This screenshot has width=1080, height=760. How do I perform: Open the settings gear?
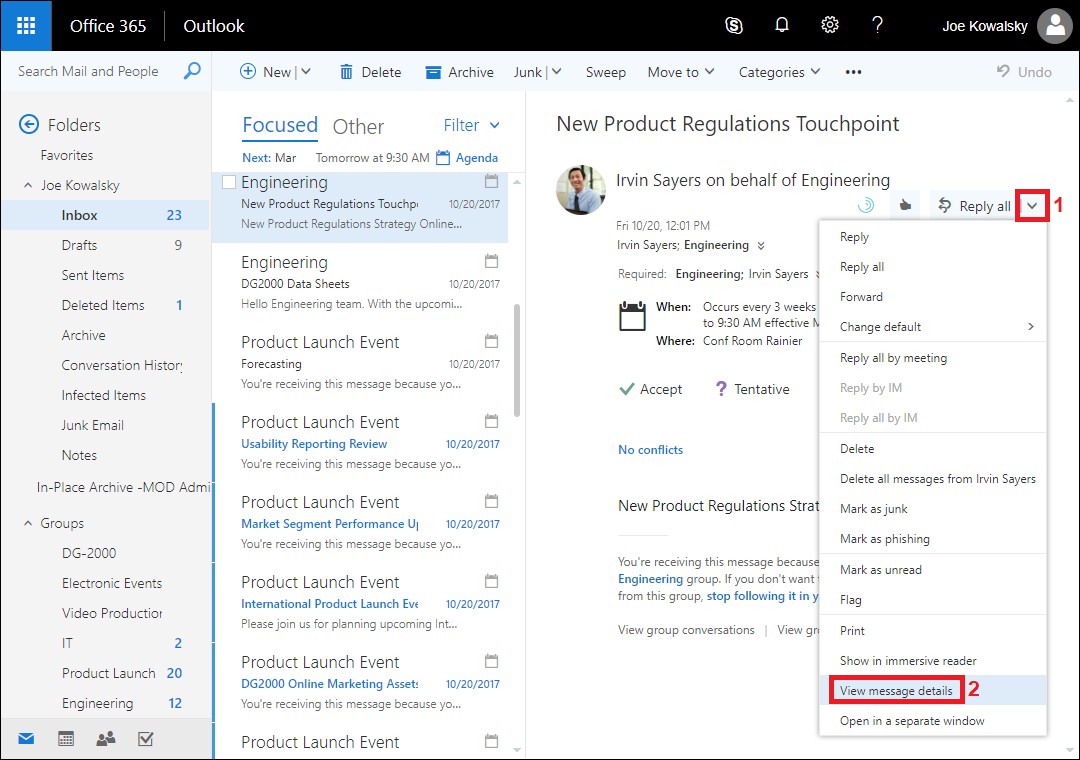point(829,25)
